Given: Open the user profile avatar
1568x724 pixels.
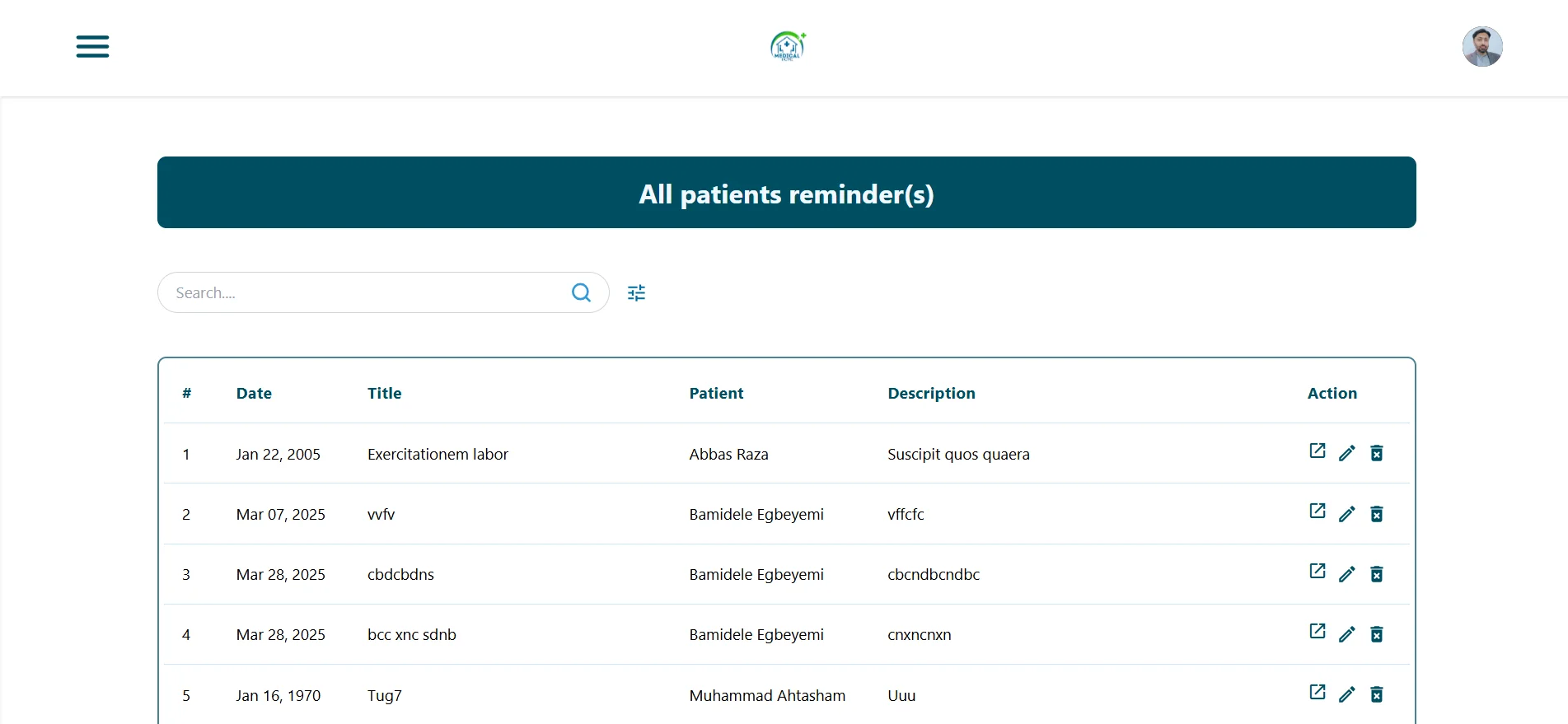Looking at the screenshot, I should (x=1481, y=46).
